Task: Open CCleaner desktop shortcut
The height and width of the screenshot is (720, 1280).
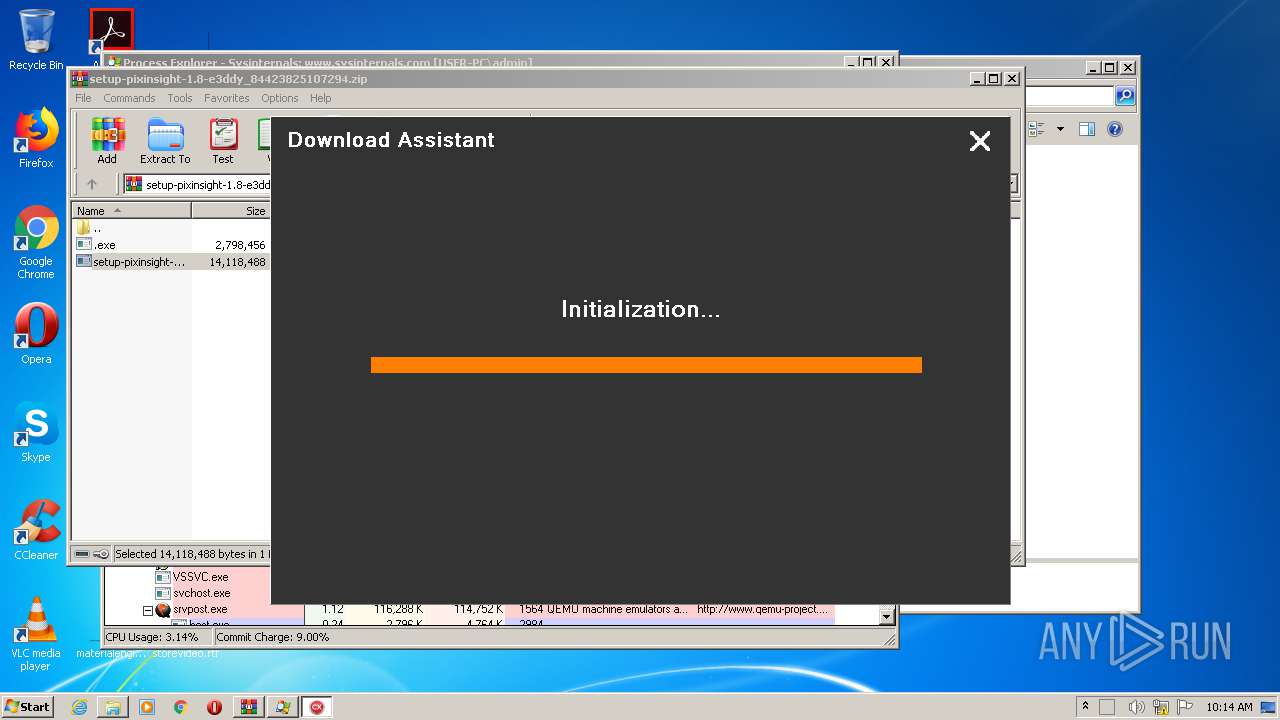Action: tap(36, 530)
